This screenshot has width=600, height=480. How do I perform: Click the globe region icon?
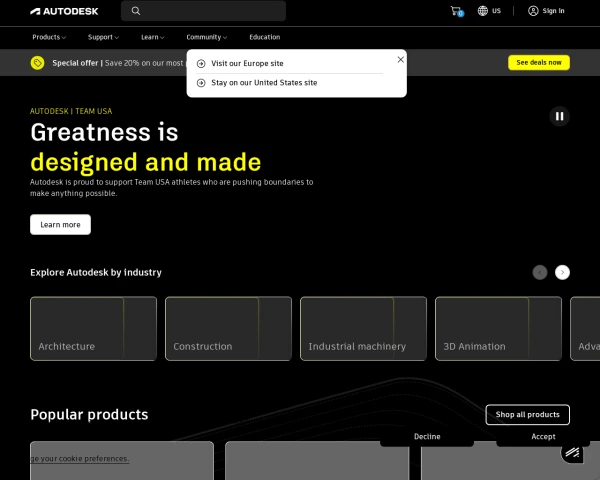pos(483,11)
